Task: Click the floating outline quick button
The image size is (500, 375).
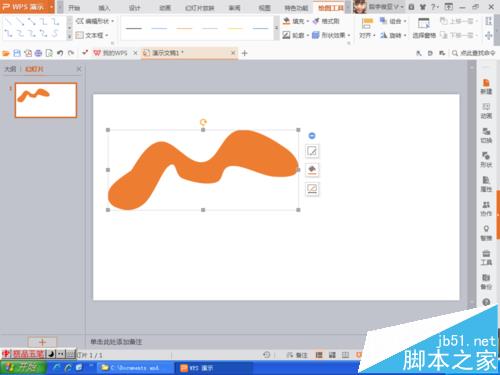Action: (x=312, y=189)
